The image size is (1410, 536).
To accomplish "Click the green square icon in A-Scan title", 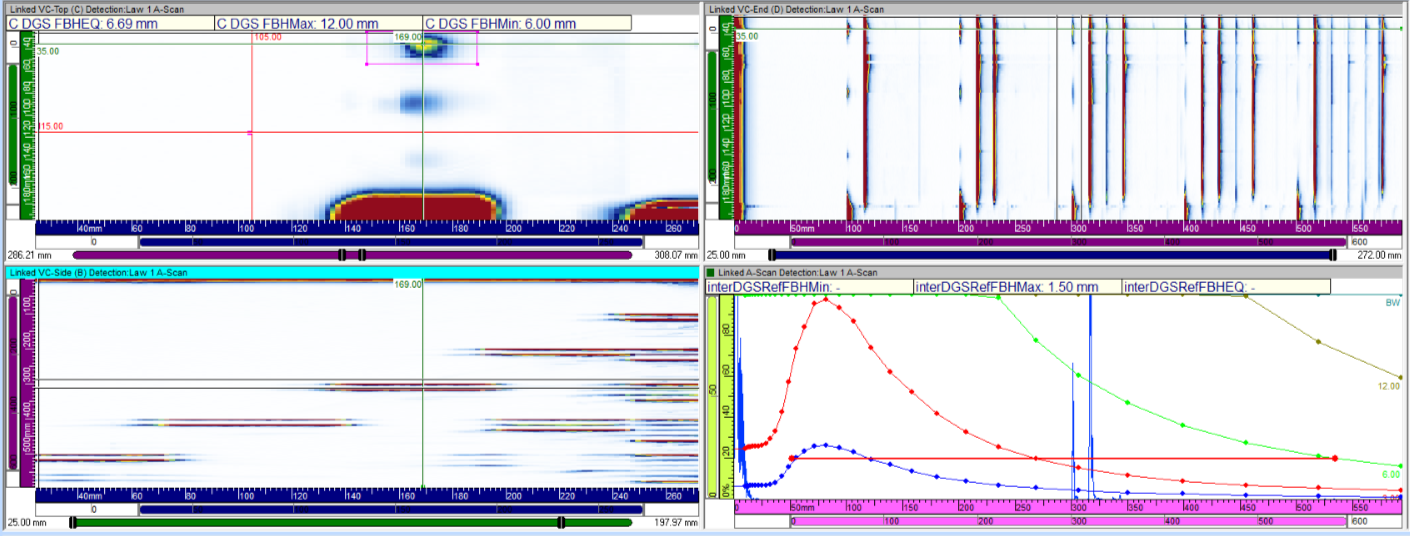I will (711, 272).
